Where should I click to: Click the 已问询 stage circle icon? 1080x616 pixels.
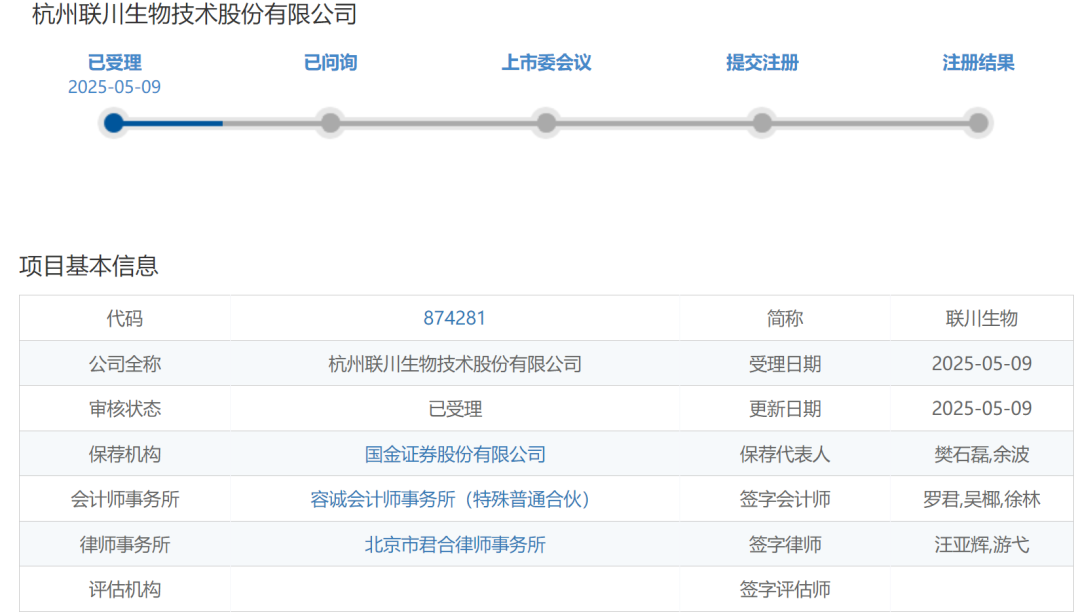pyautogui.click(x=330, y=123)
